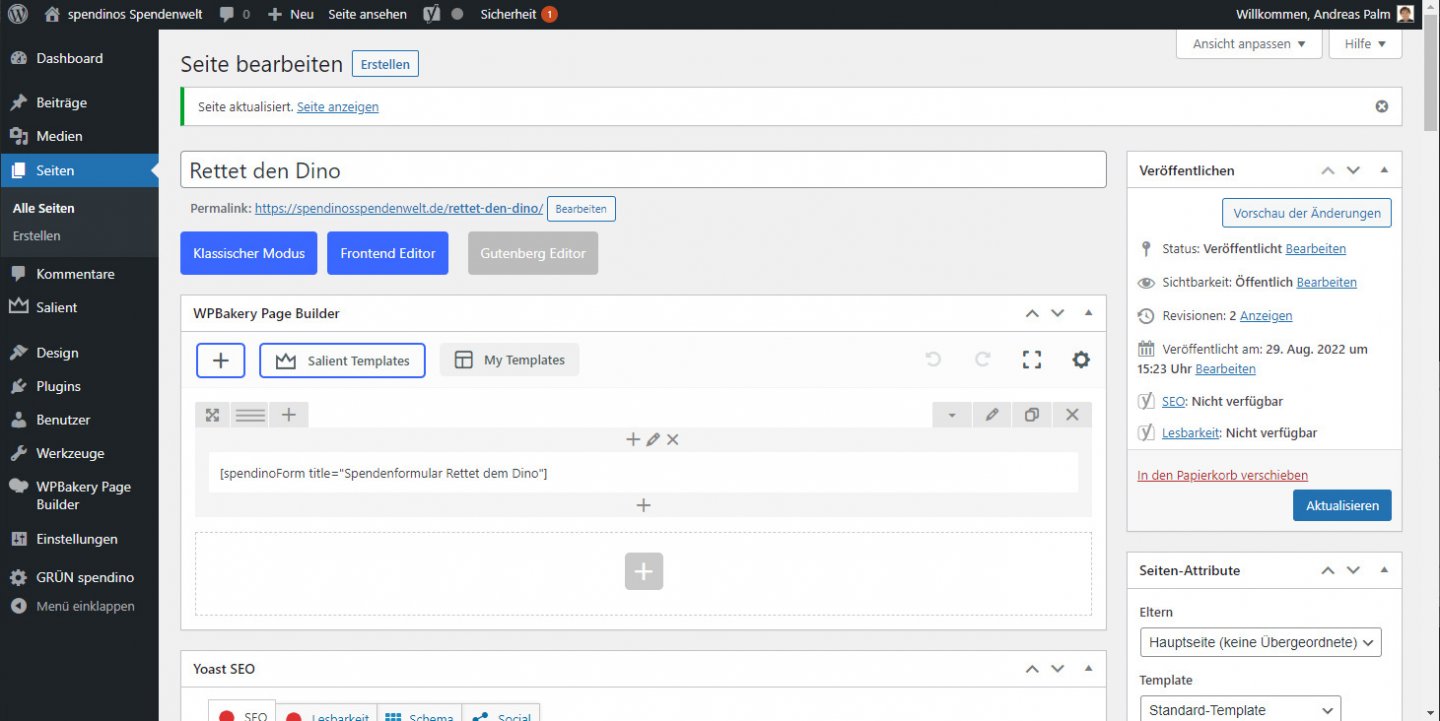
Task: Open the Template dropdown
Action: point(1240,710)
